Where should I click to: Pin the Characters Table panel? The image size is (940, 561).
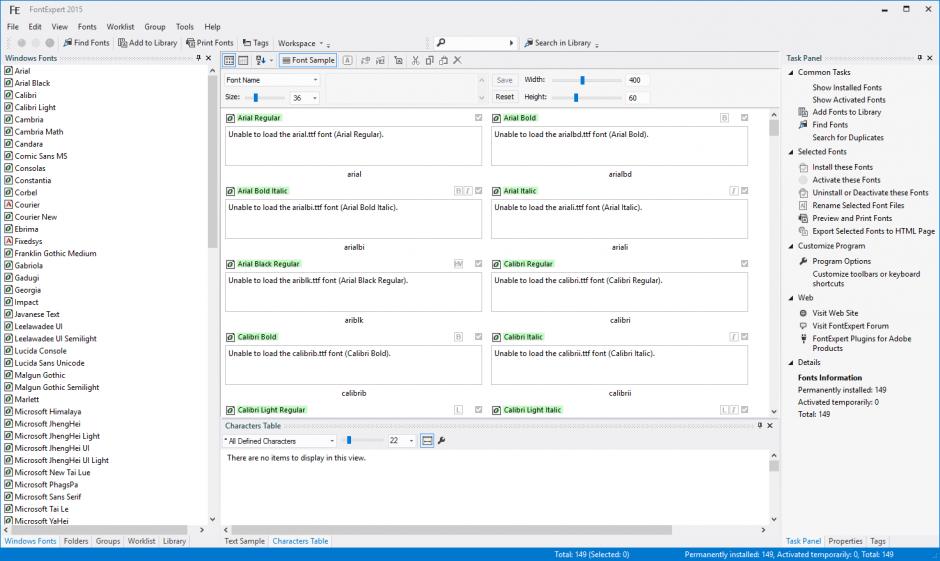760,425
